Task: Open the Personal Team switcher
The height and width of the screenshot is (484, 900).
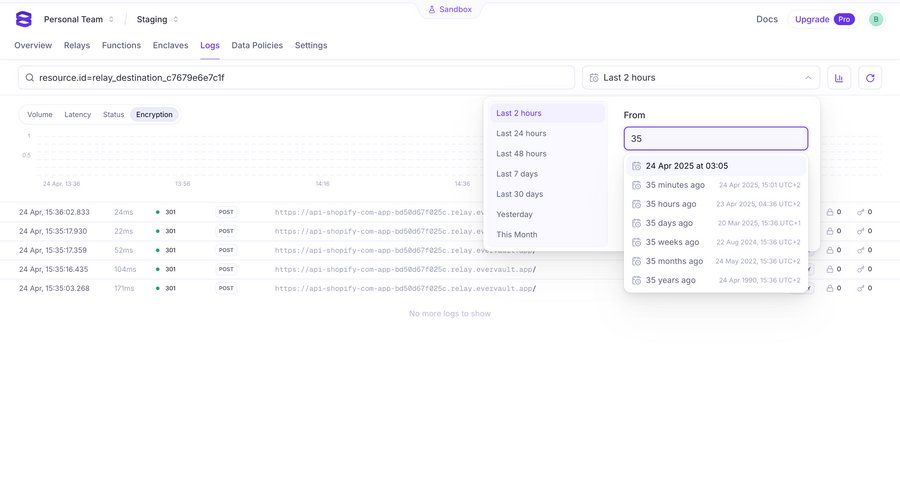Action: click(79, 19)
